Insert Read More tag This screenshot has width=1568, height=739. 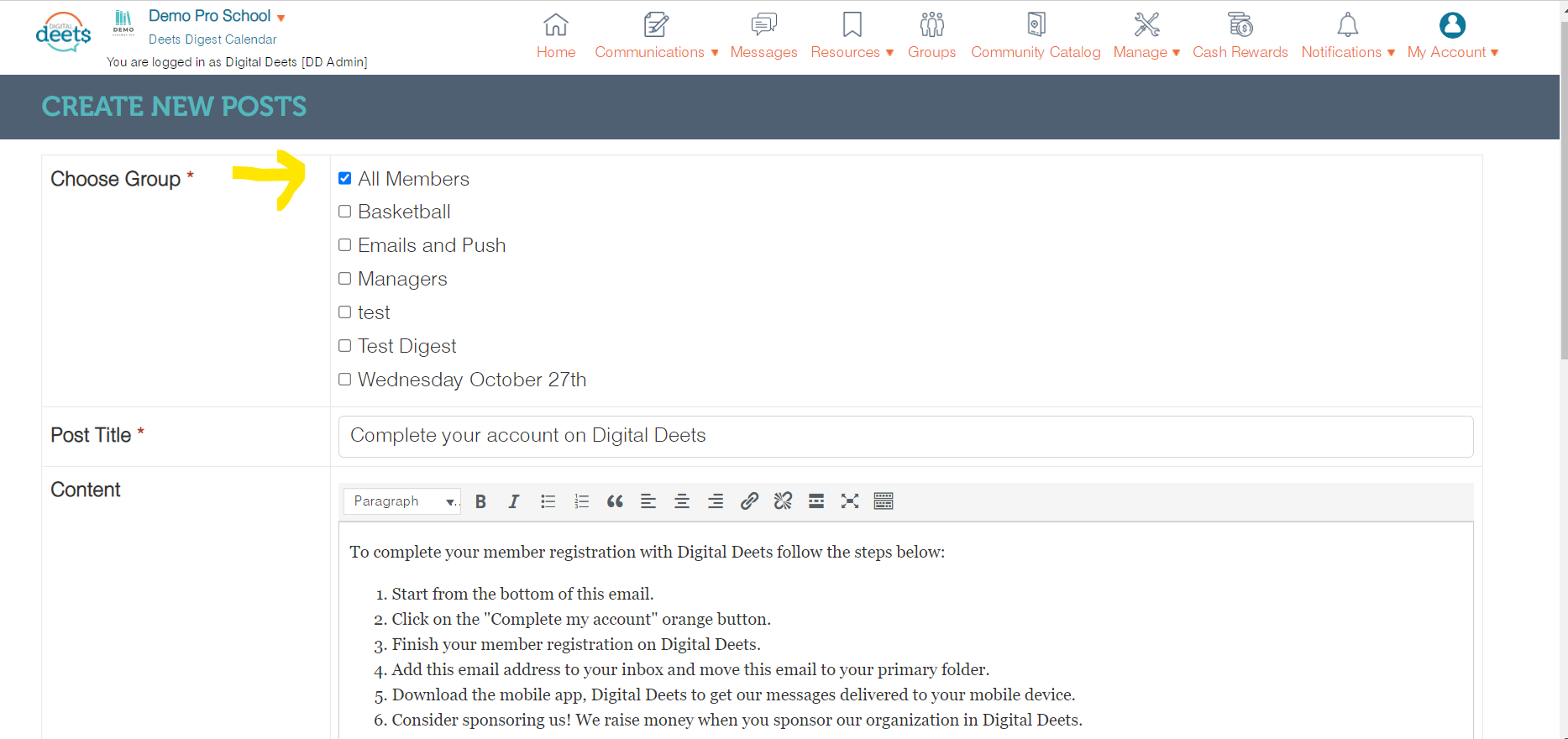816,501
